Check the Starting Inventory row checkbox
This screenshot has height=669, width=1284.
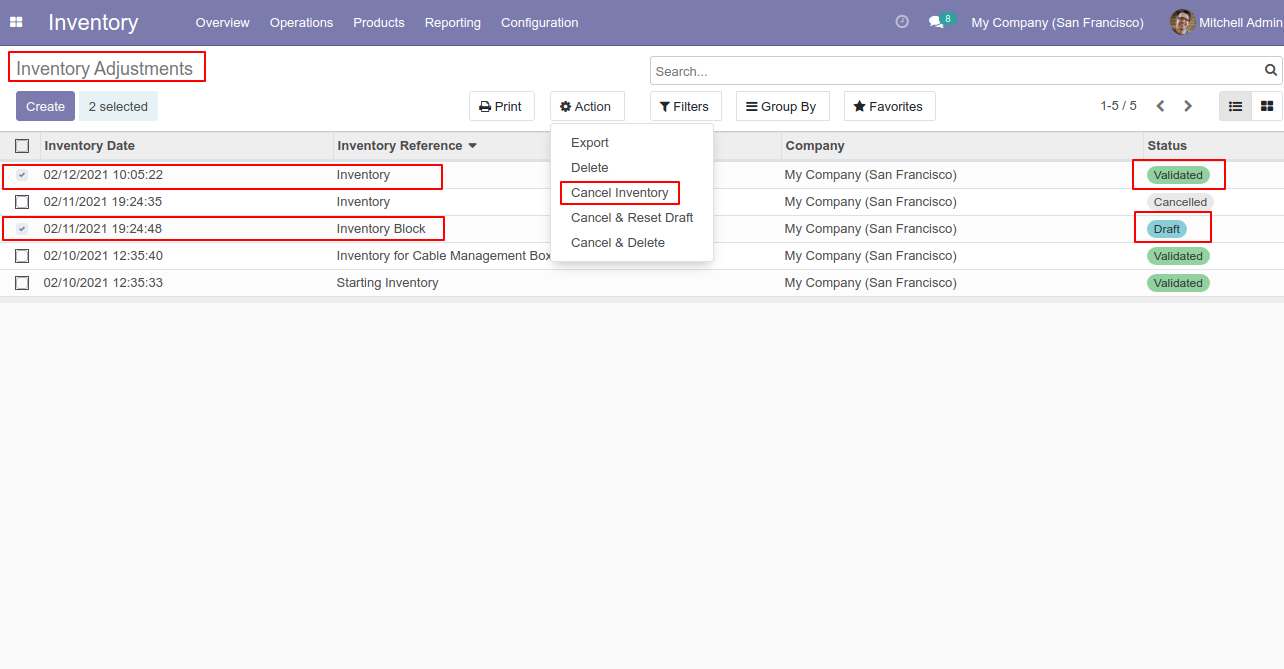[22, 283]
